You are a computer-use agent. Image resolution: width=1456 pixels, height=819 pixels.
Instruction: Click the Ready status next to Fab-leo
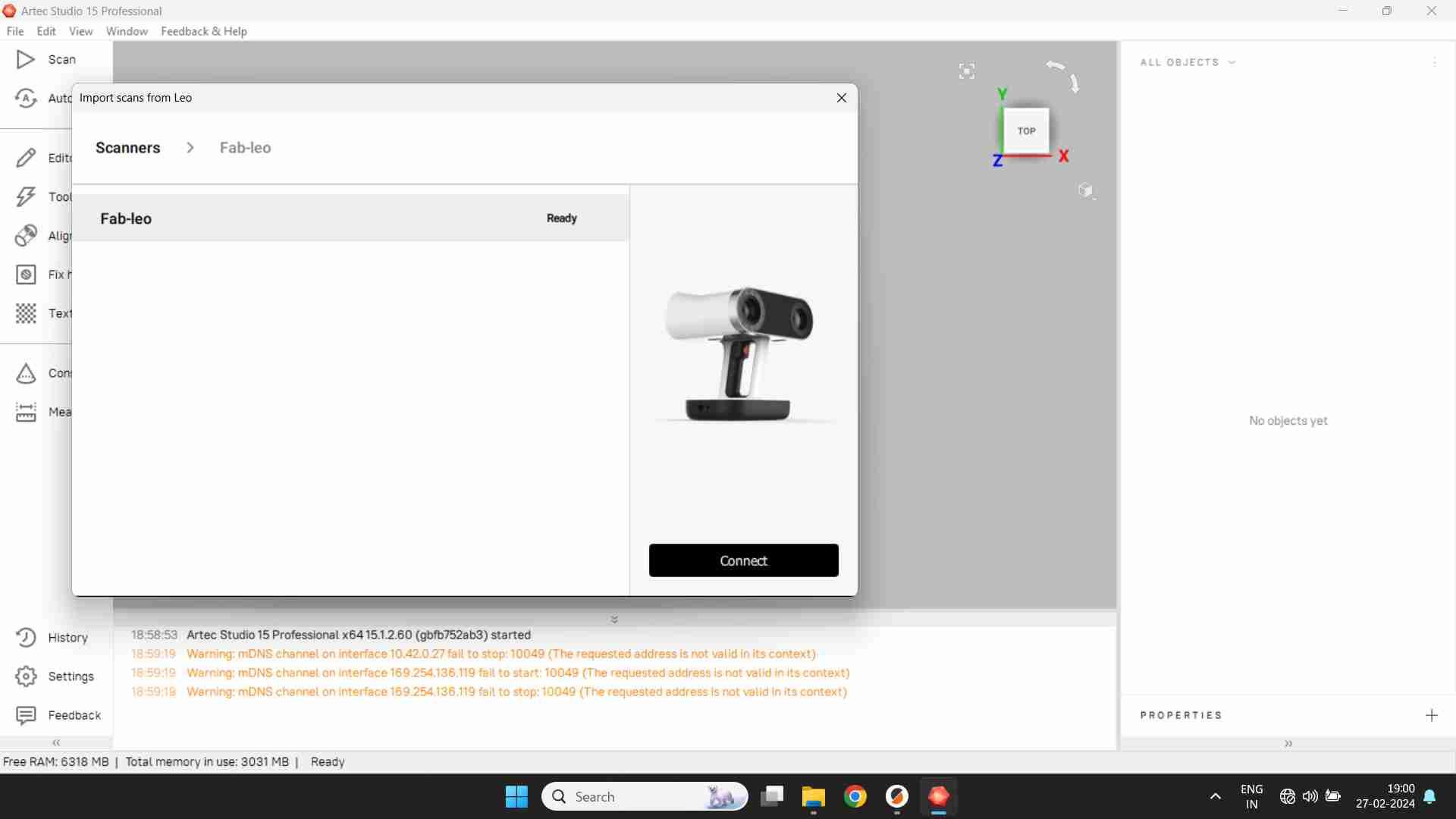[x=562, y=218]
